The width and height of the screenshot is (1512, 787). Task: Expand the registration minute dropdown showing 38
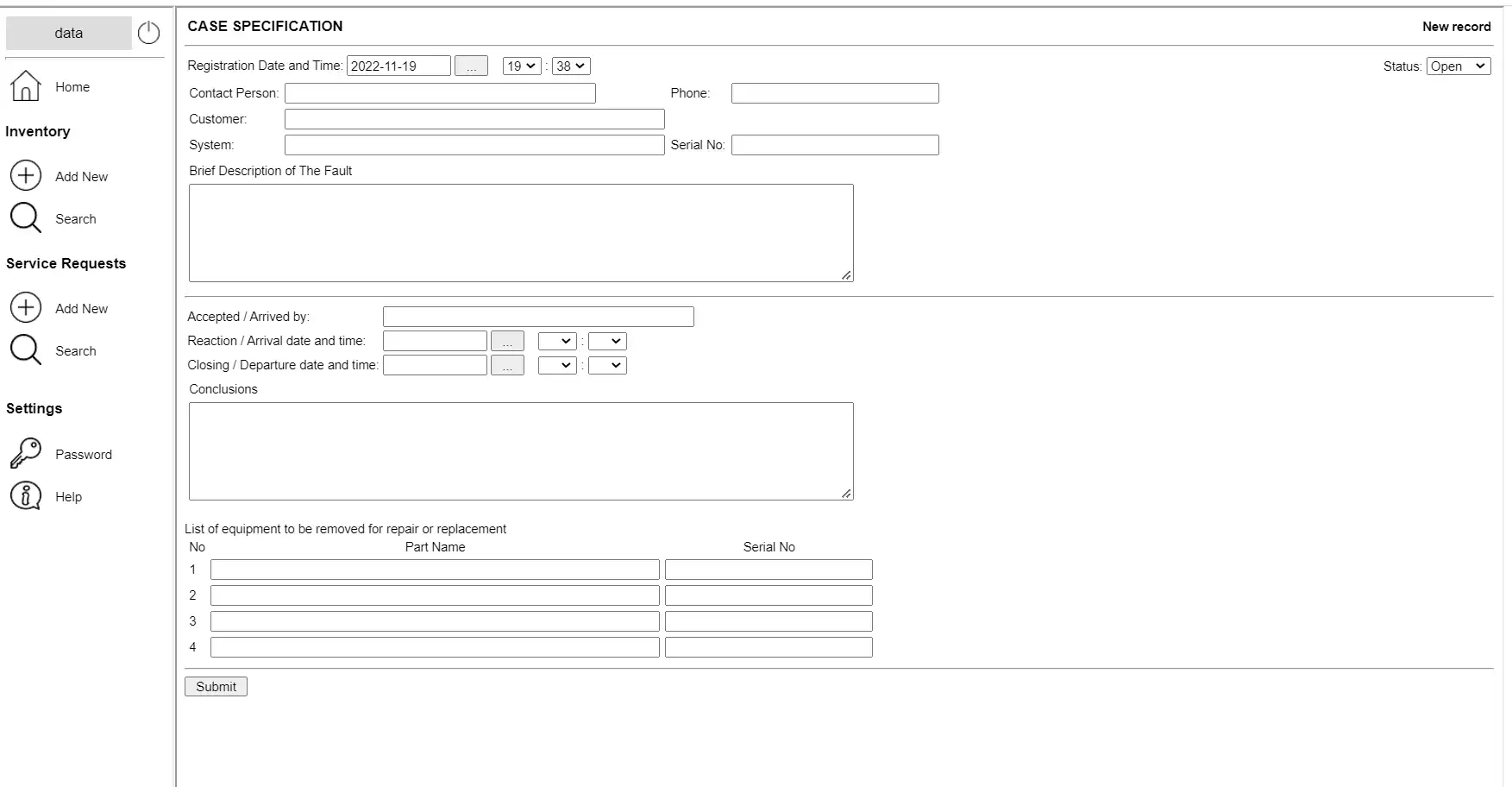point(571,66)
